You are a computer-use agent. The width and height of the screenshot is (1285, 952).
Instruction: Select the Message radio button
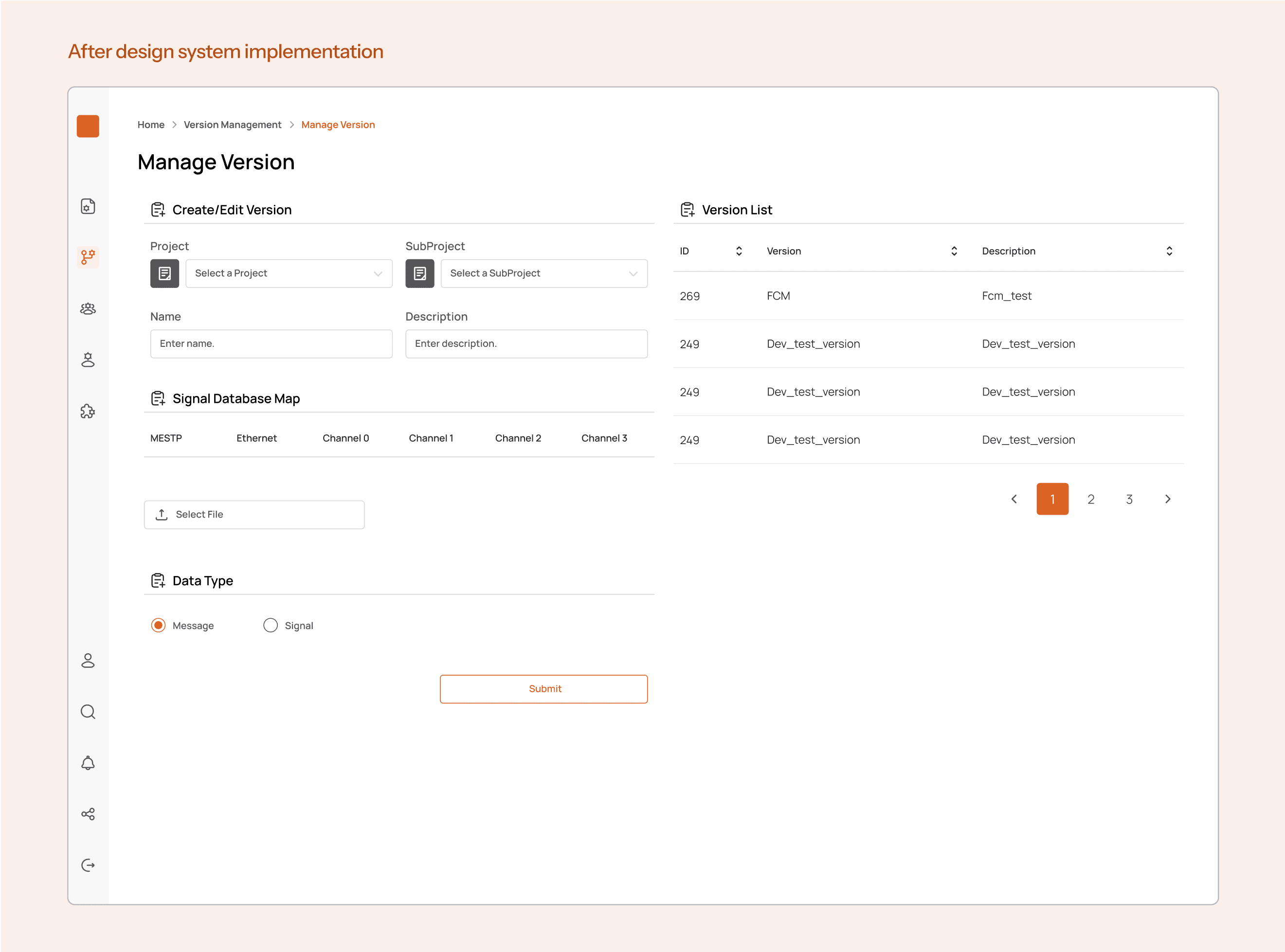click(159, 625)
